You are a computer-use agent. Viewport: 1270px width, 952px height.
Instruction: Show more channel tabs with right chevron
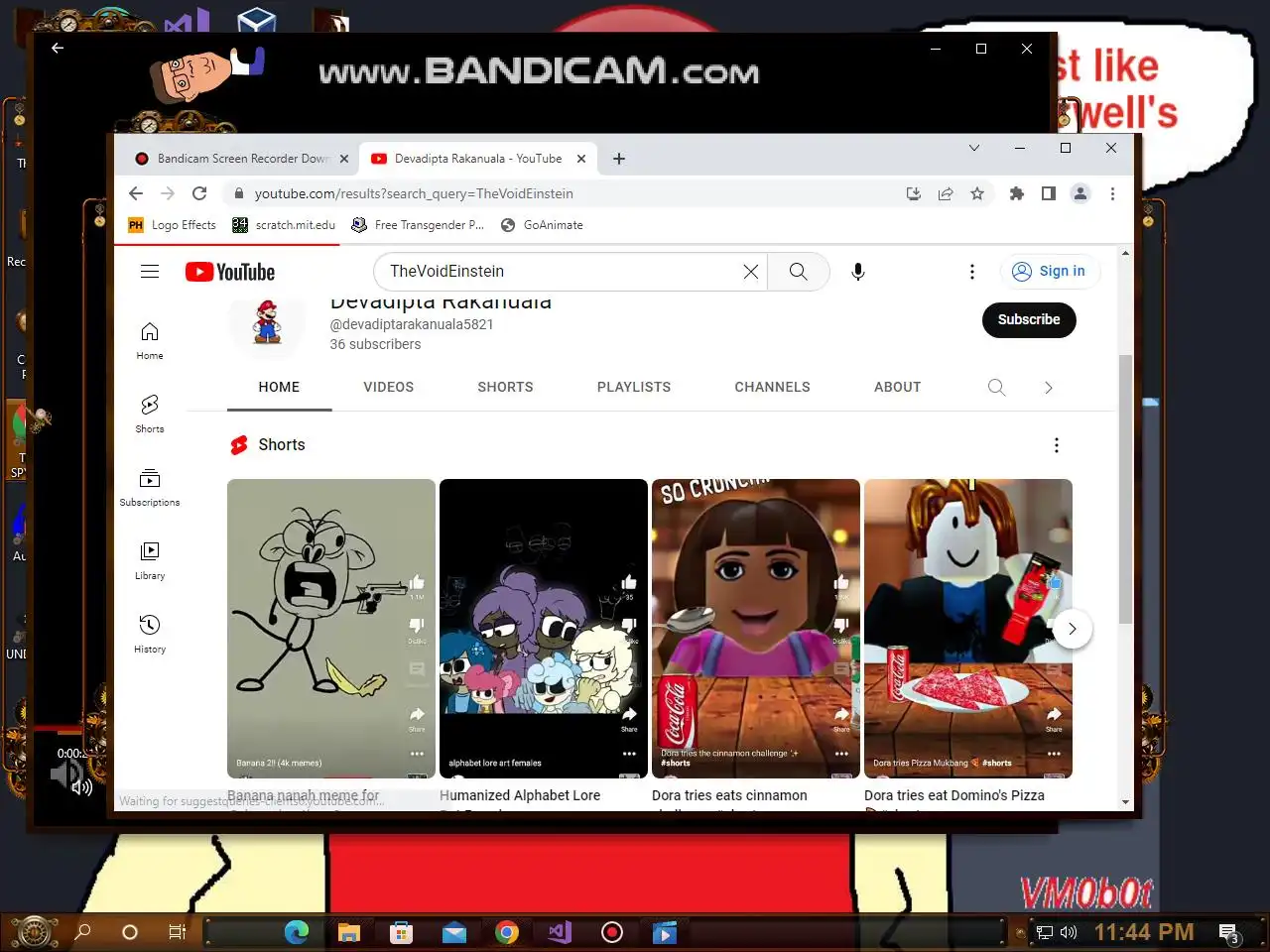1049,387
